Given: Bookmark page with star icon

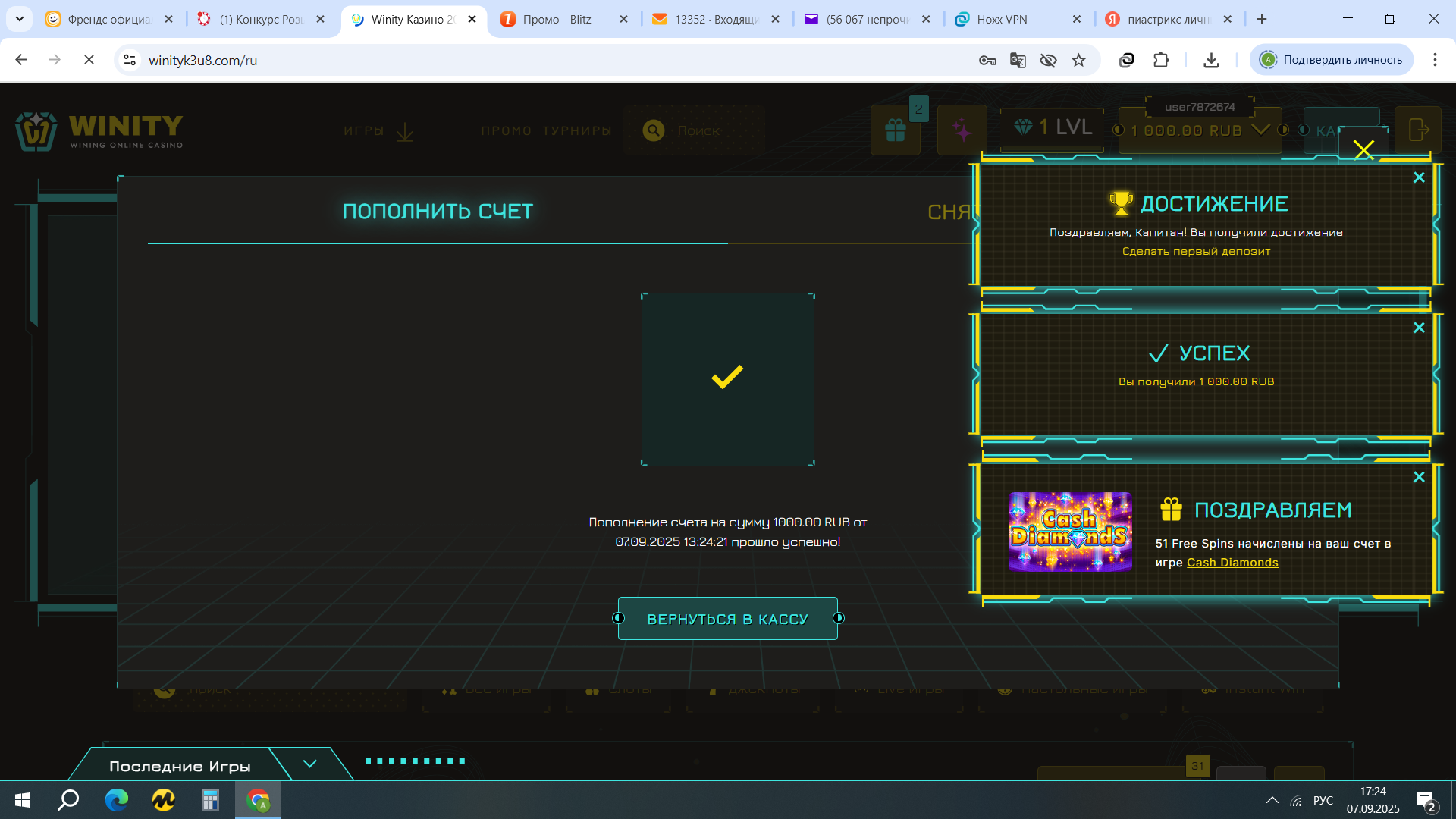Looking at the screenshot, I should pyautogui.click(x=1078, y=60).
